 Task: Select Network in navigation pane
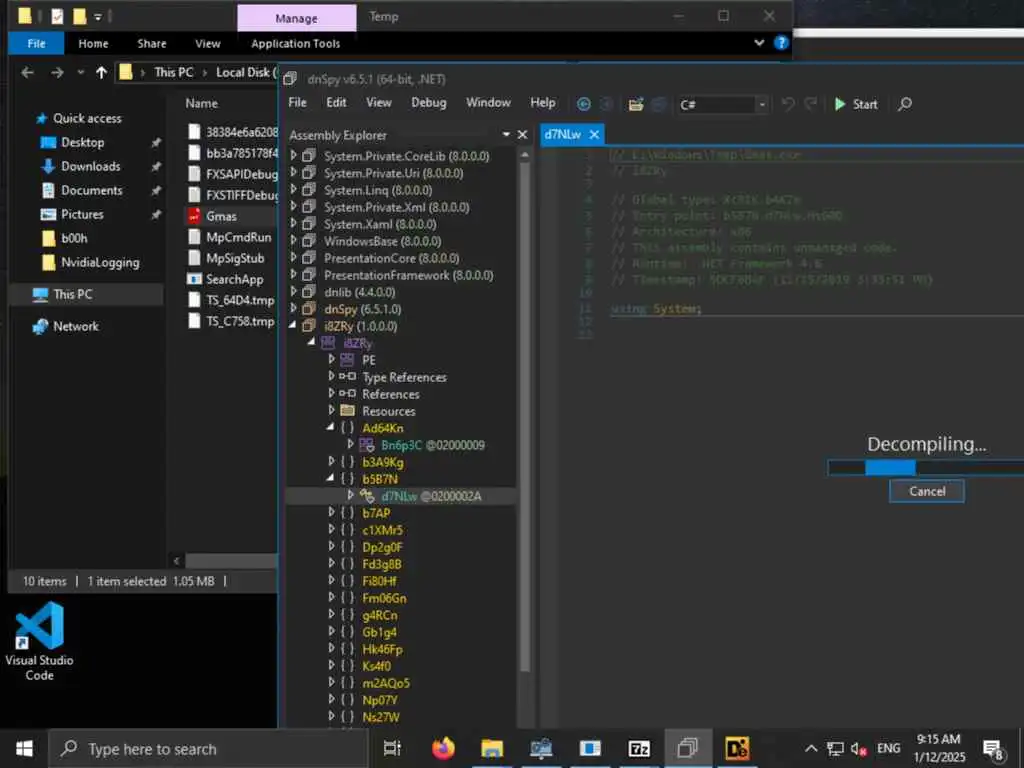[x=76, y=327]
